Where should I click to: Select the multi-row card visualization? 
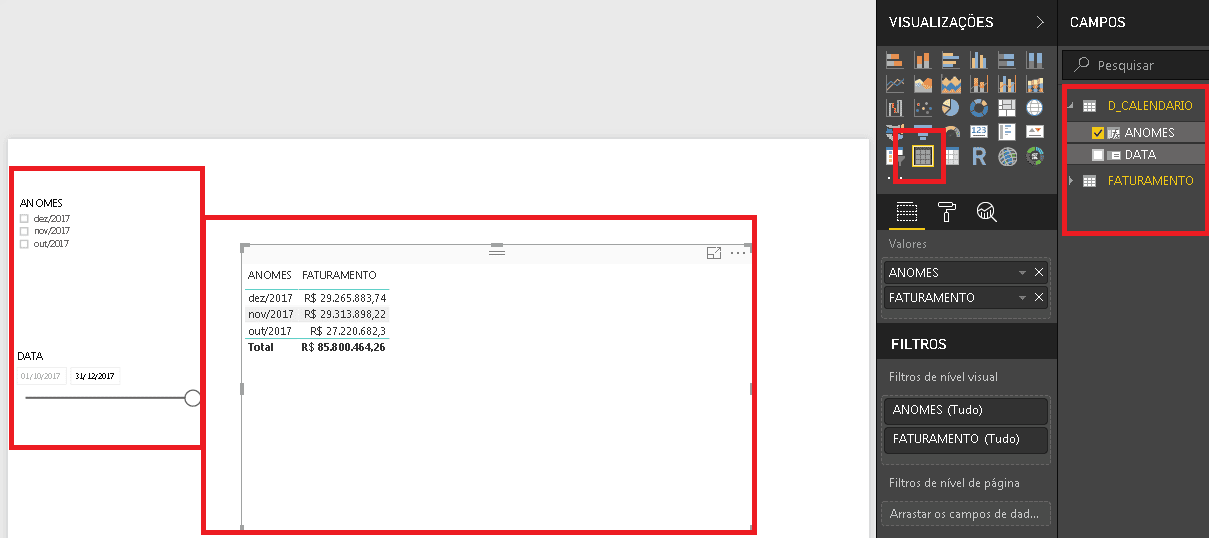[1007, 131]
